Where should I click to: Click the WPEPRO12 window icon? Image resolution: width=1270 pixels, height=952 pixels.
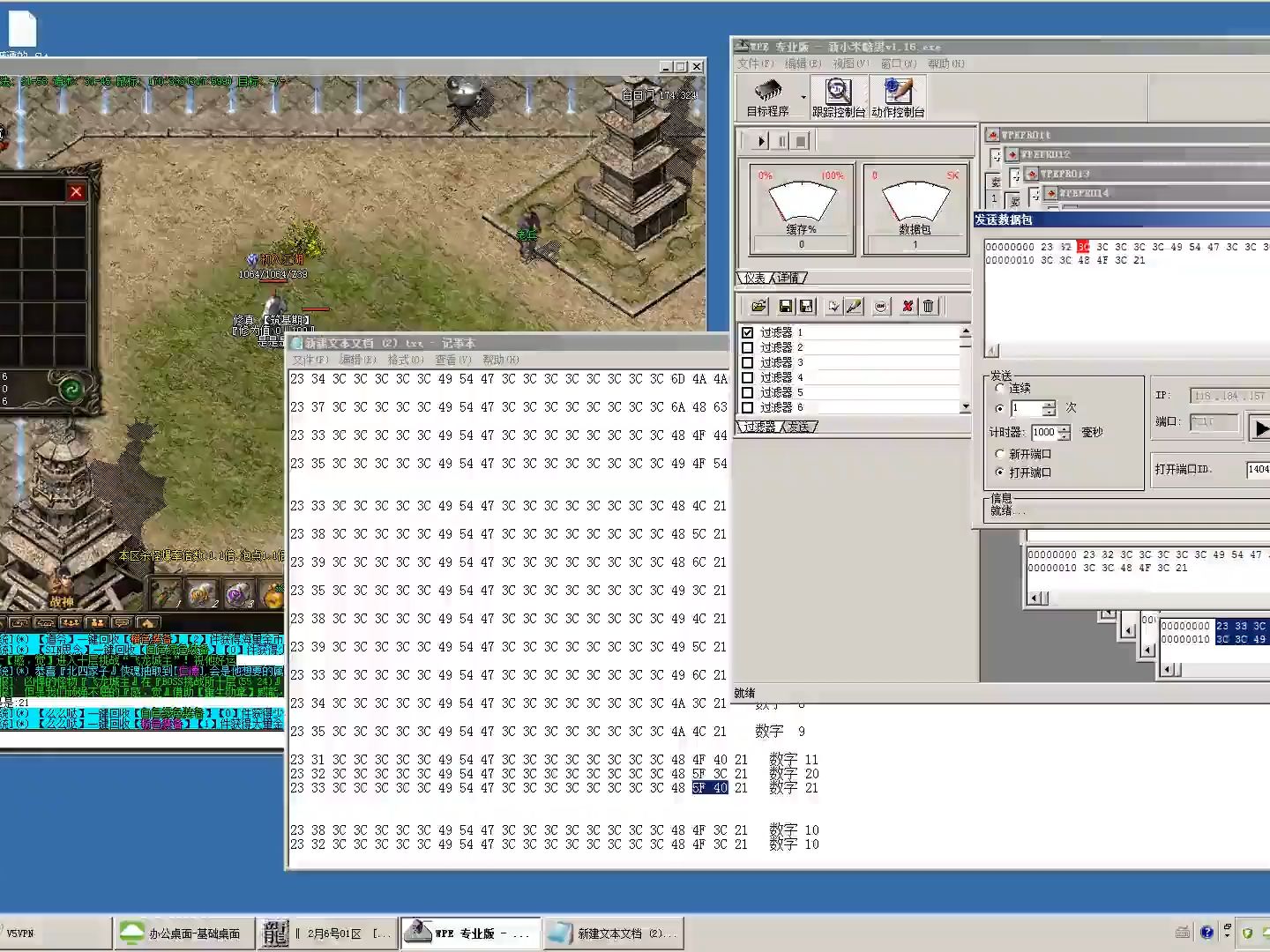pos(1012,154)
